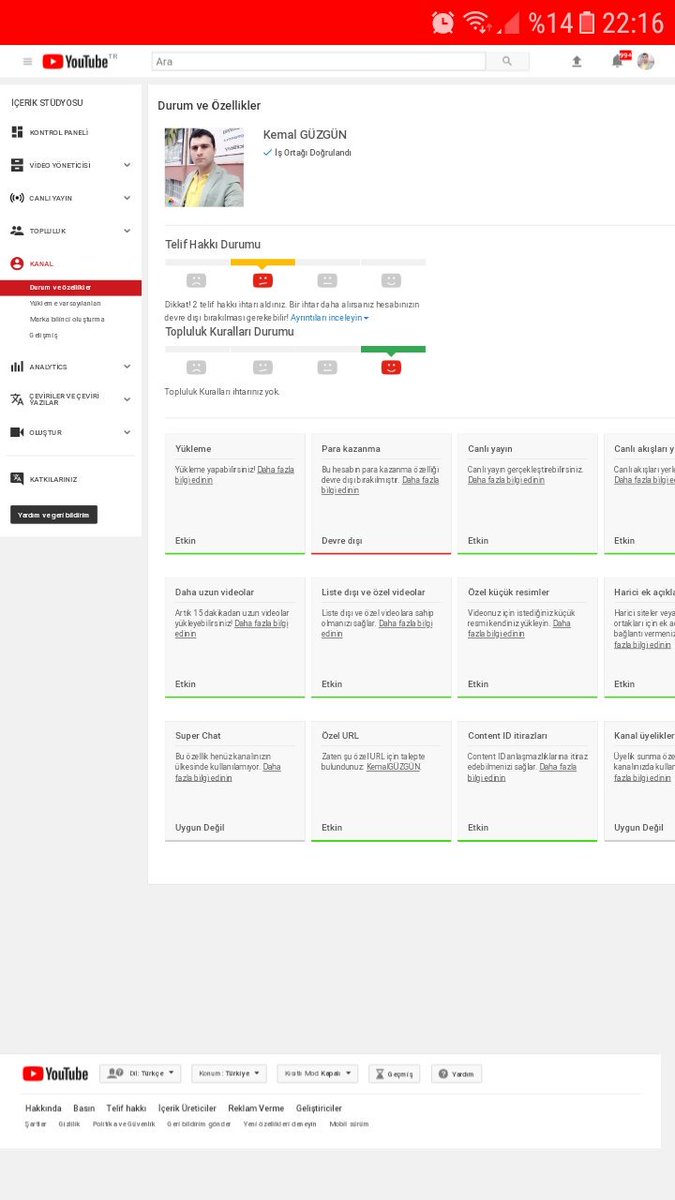This screenshot has height=1200, width=675.
Task: Click the gray smiling face under Telif Hakkı Durumu
Action: coord(391,281)
